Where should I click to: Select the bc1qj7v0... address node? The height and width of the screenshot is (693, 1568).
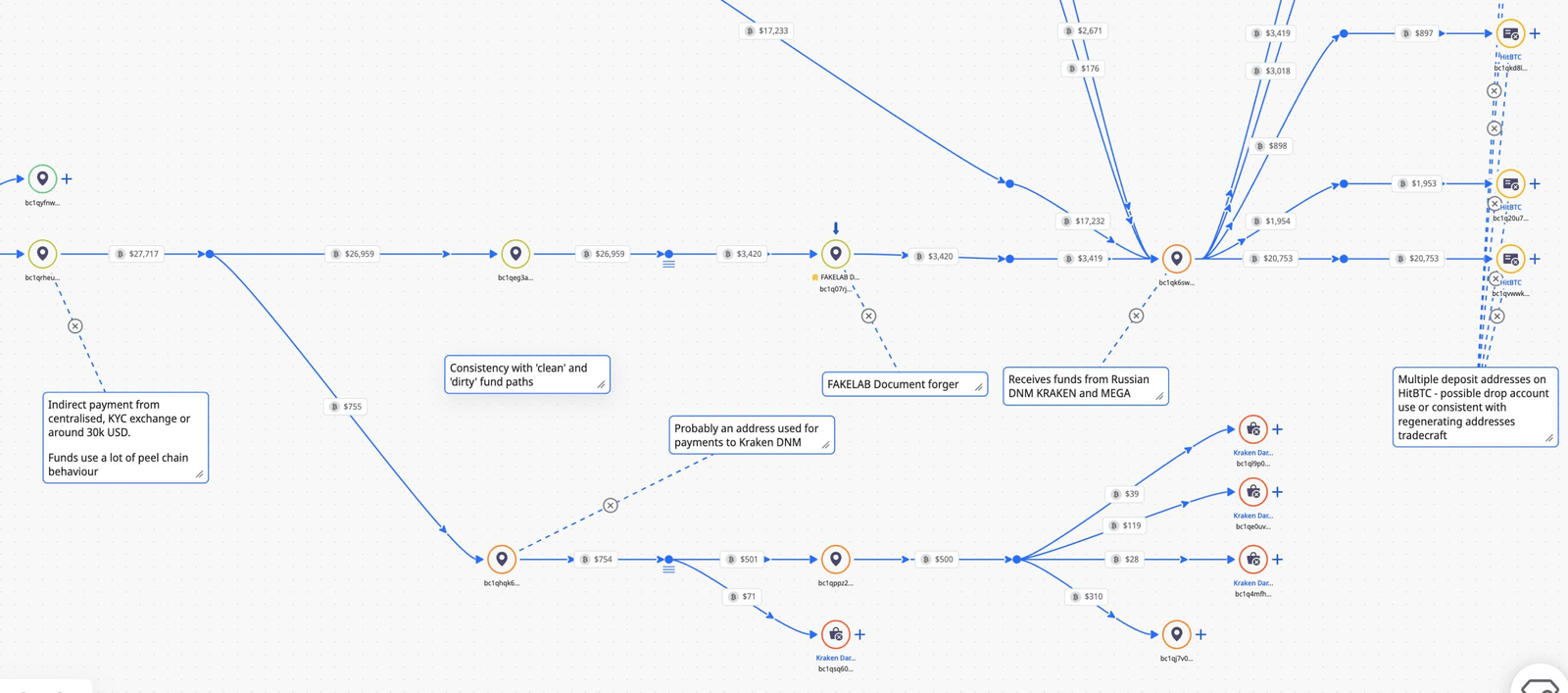coord(1176,634)
